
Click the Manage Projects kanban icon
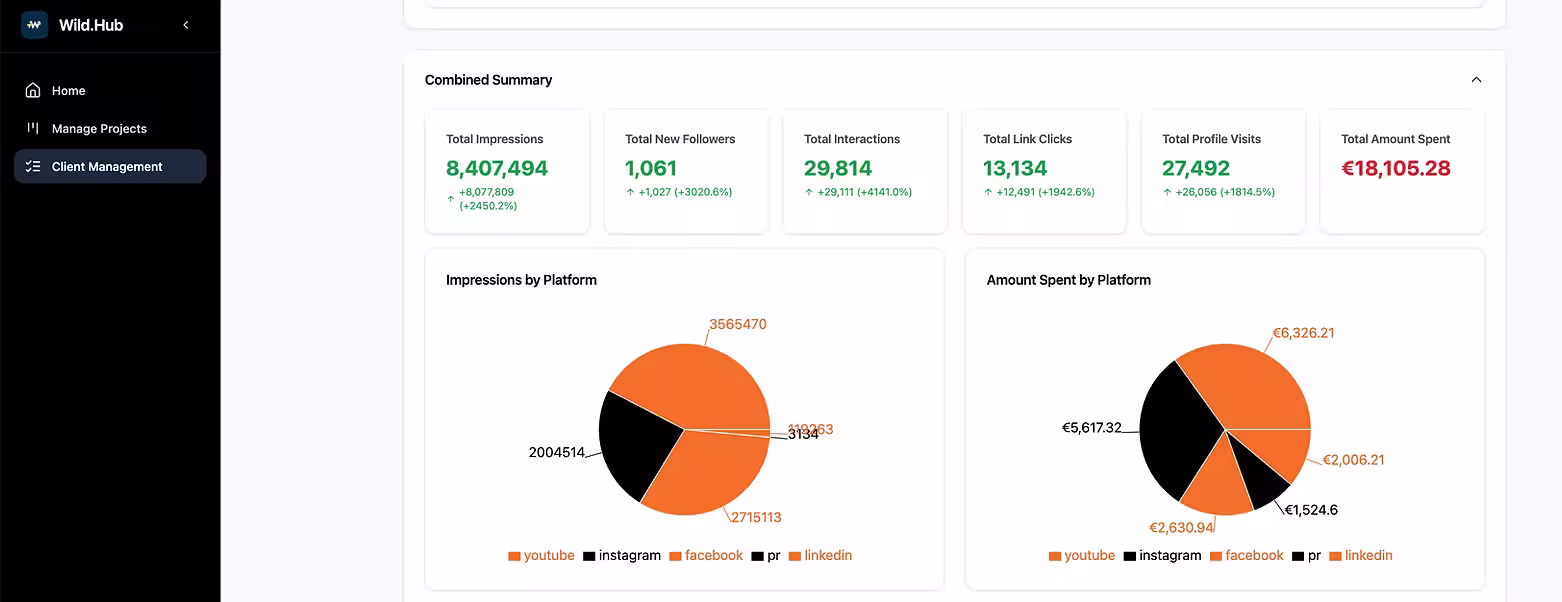click(x=33, y=129)
